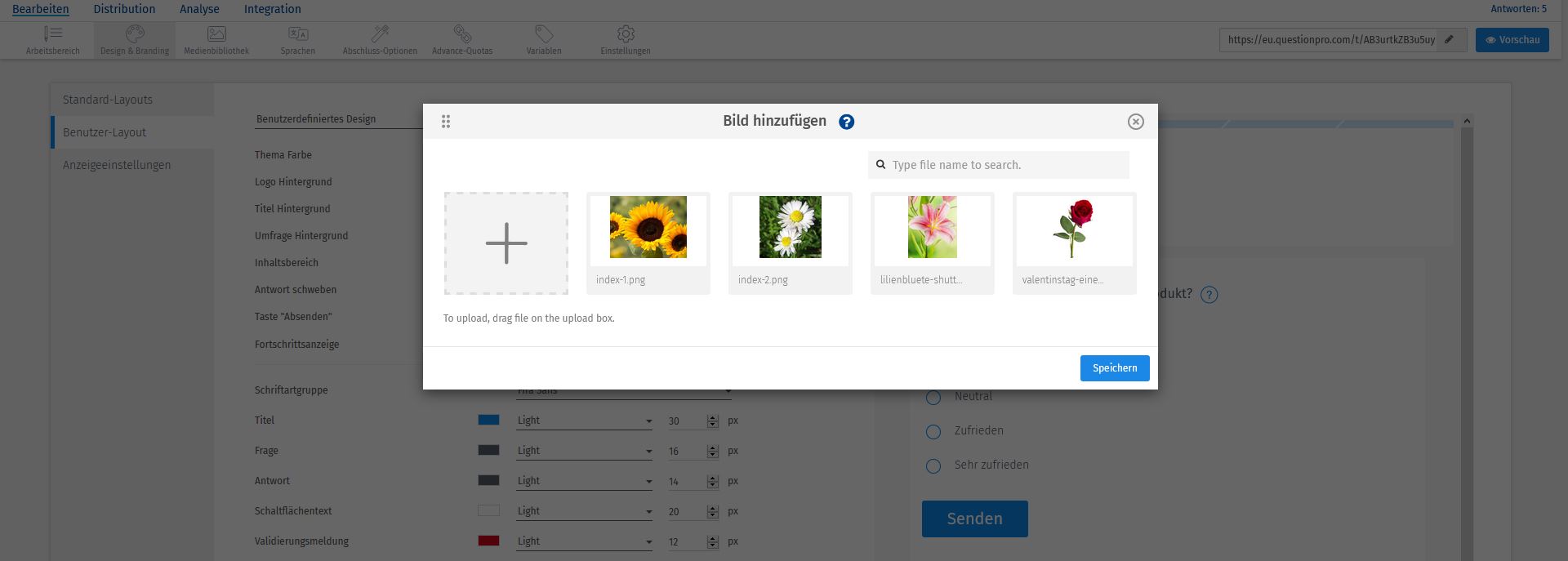Click the Validierungsmeldung red color swatch

pos(488,541)
